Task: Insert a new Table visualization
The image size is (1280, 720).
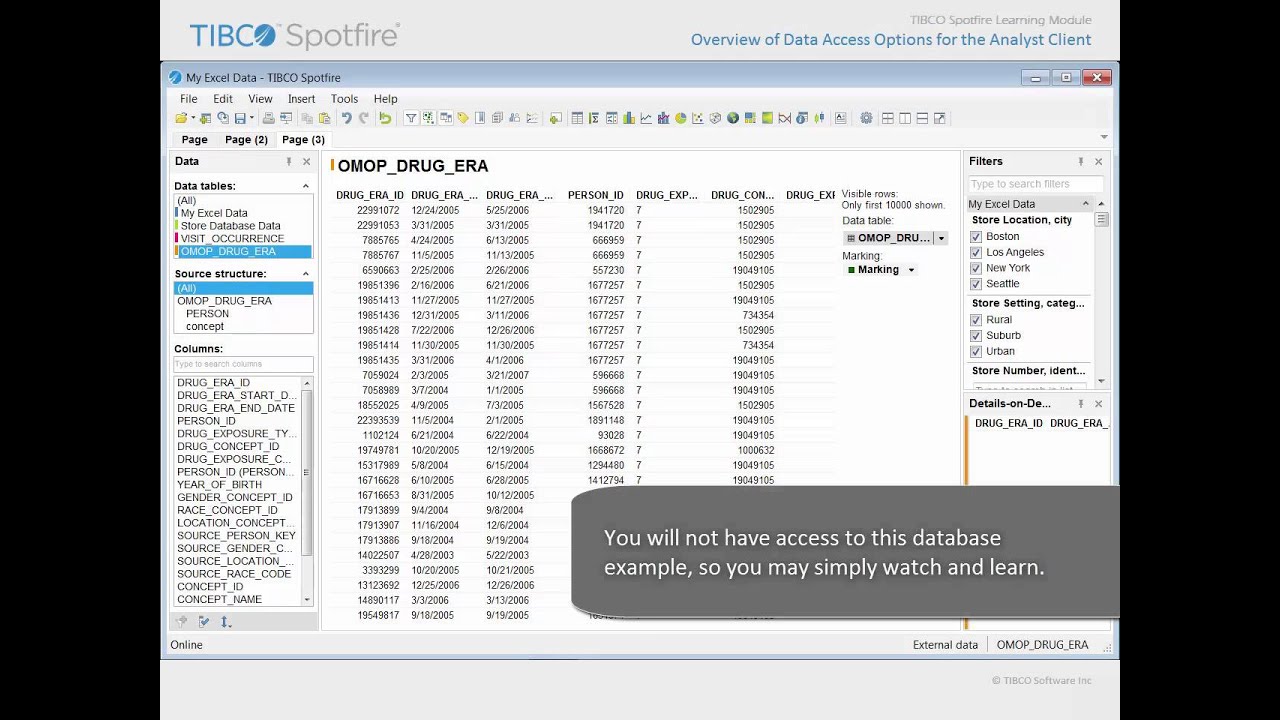Action: 577,118
